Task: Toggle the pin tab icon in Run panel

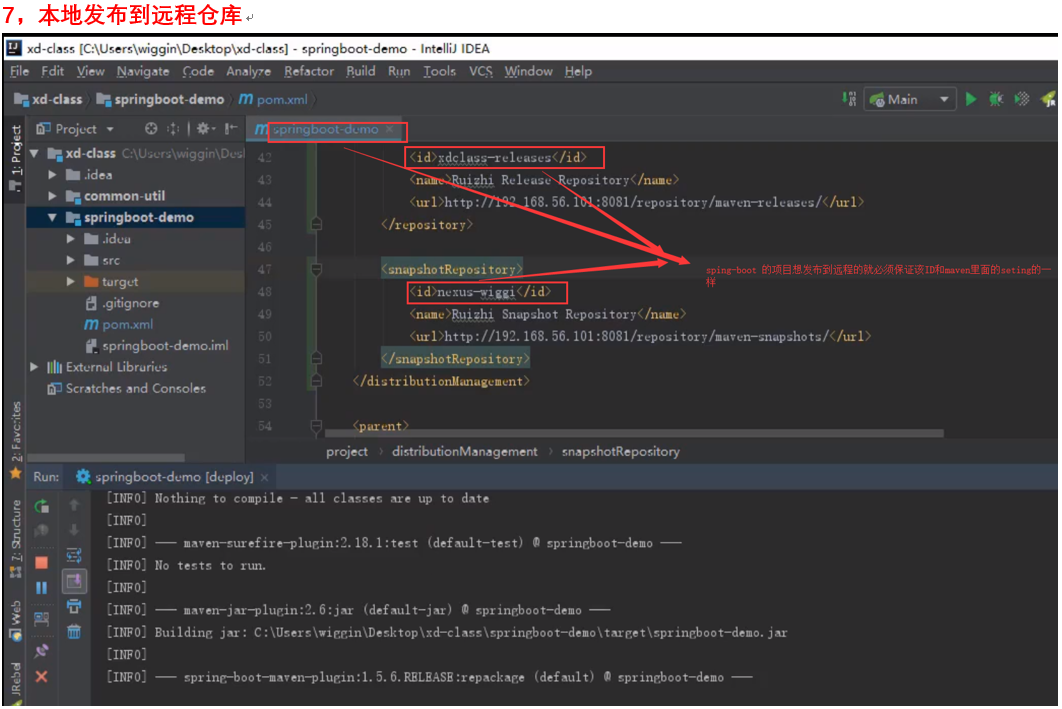Action: coord(42,650)
